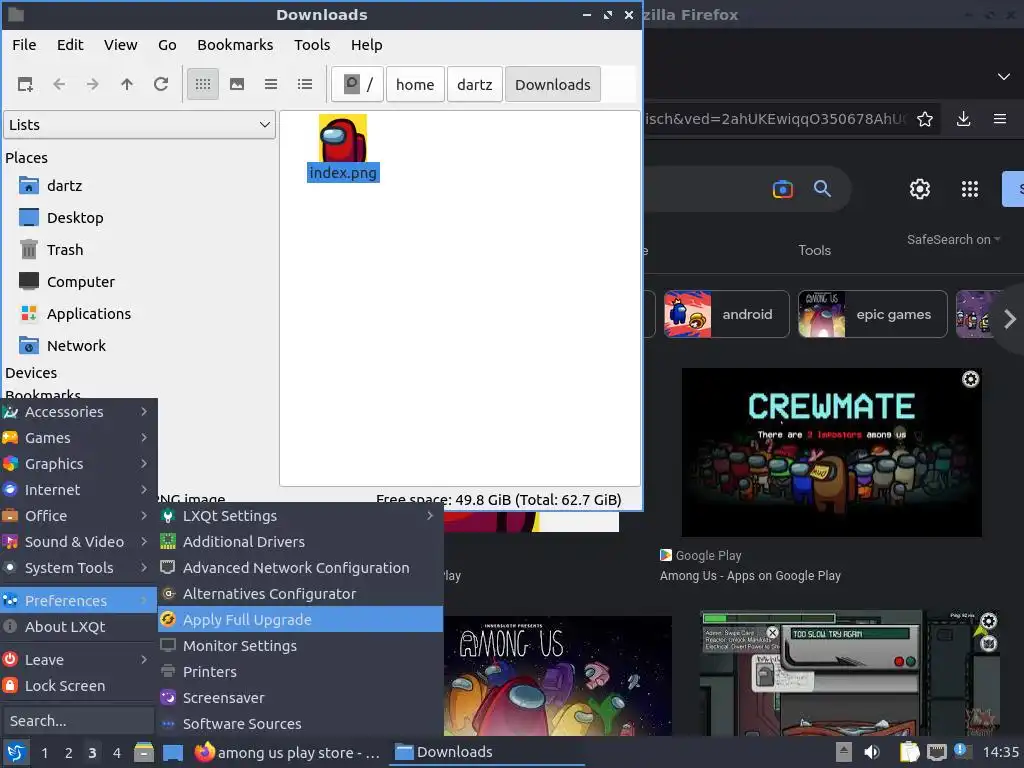The height and width of the screenshot is (768, 1024).
Task: Switch to compact list view mode
Action: pos(271,84)
